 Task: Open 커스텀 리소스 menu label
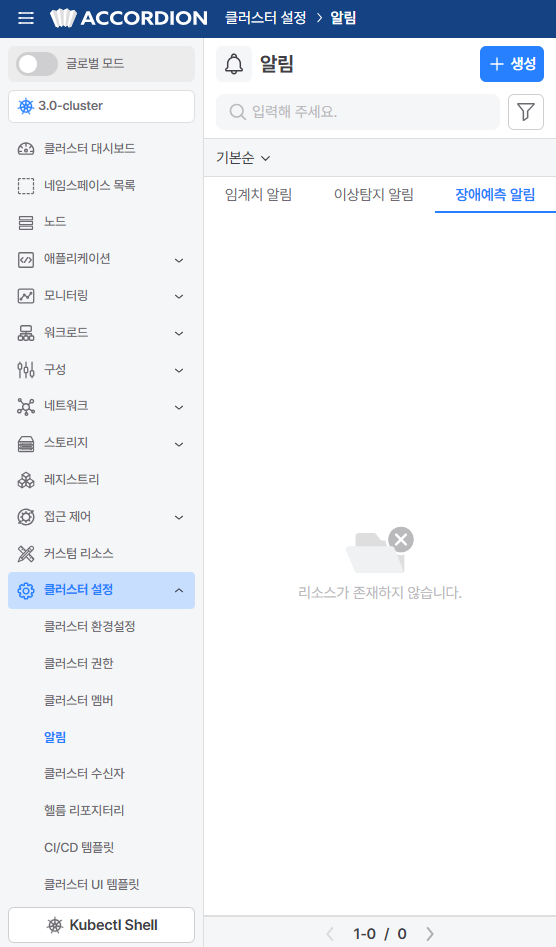pyautogui.click(x=78, y=554)
